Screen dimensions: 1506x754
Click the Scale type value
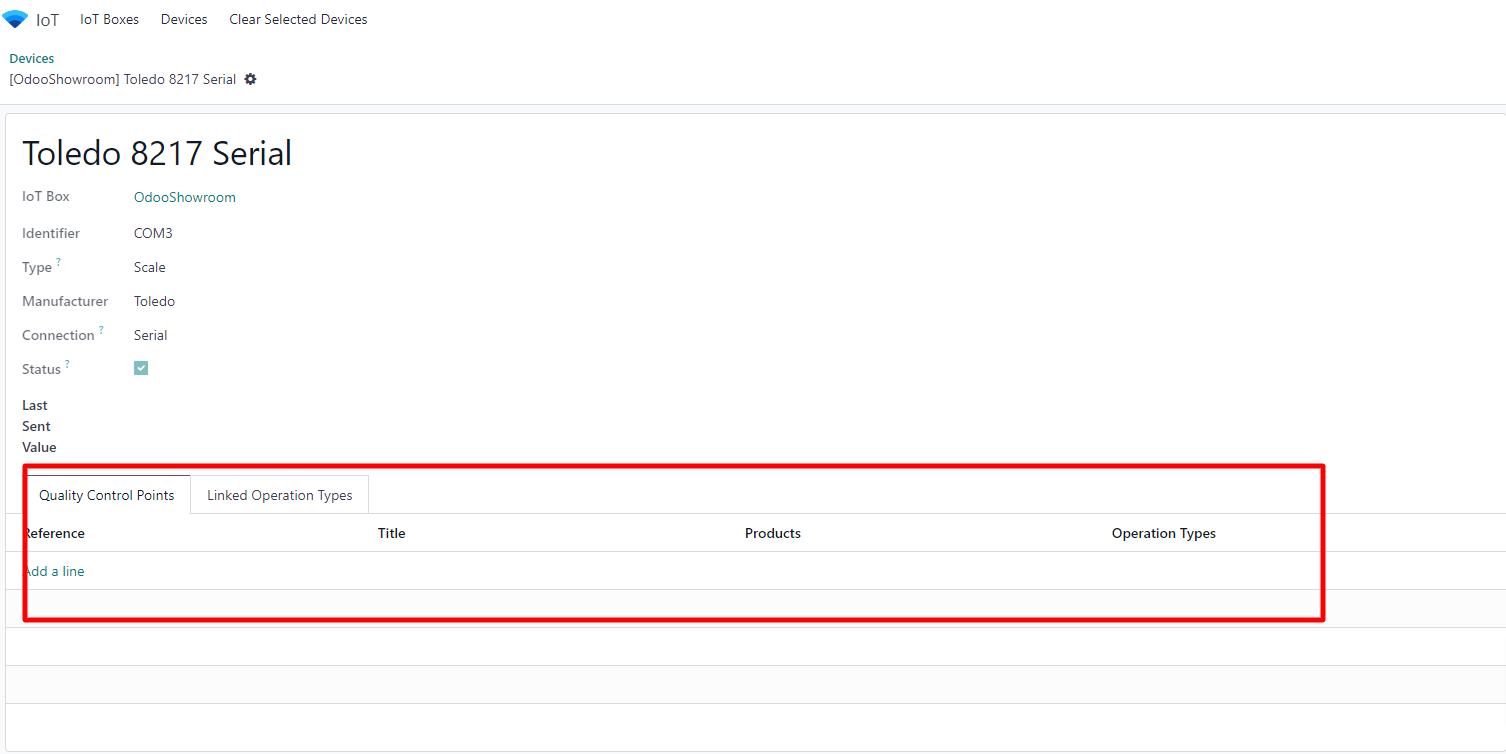150,267
